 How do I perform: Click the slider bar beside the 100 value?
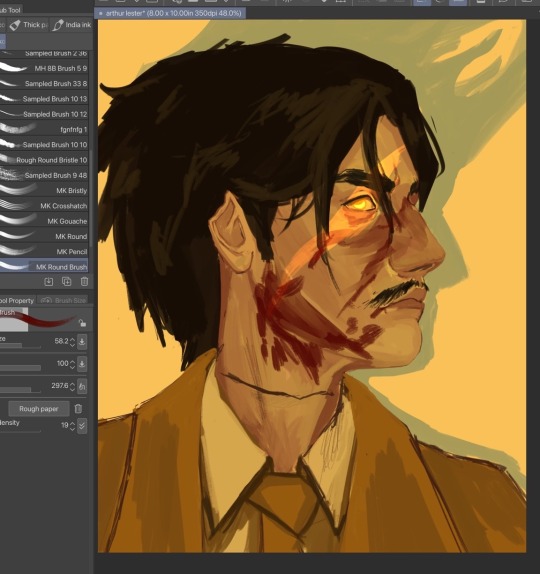(20, 368)
